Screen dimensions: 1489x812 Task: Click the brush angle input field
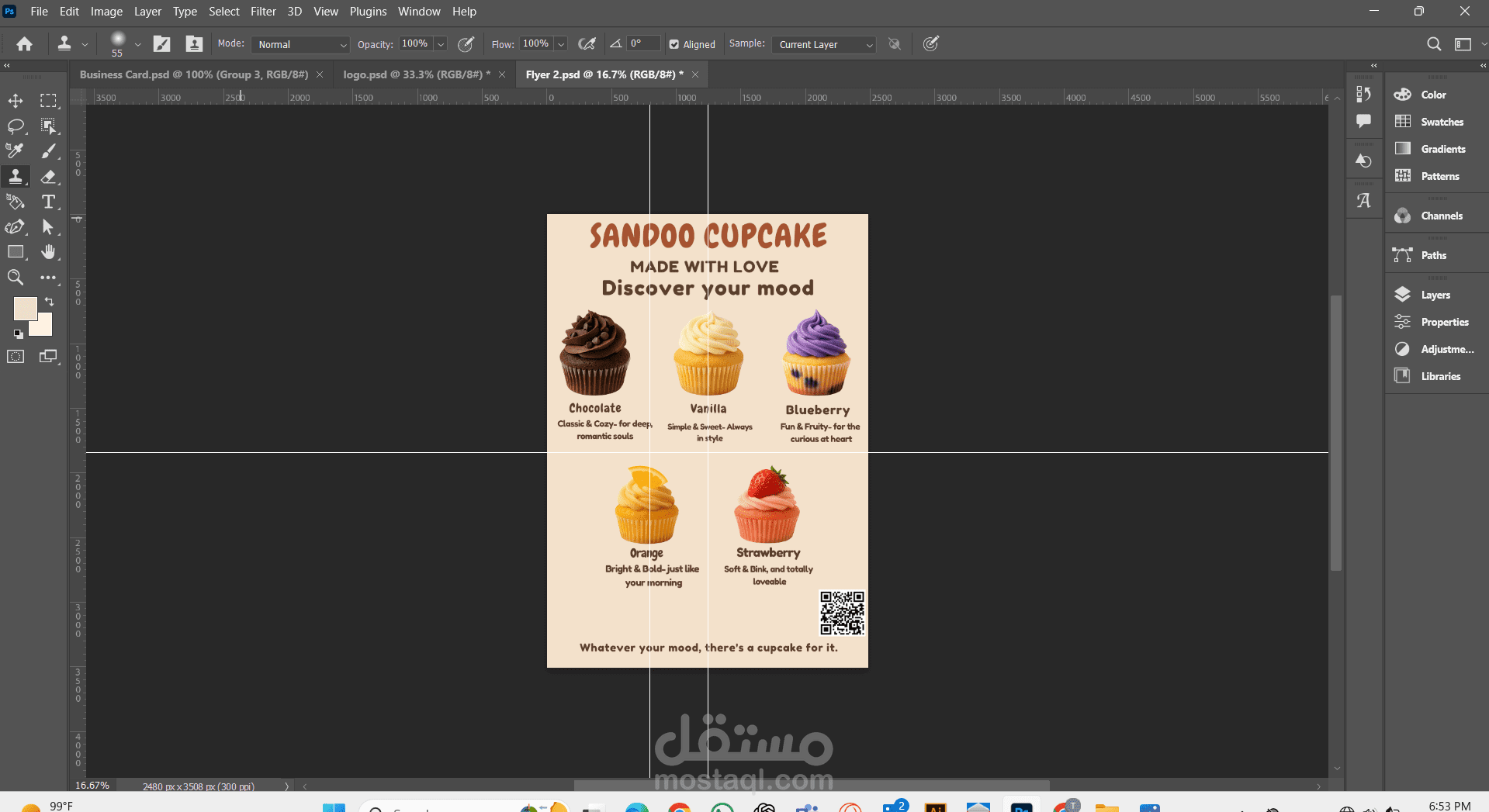pyautogui.click(x=644, y=44)
